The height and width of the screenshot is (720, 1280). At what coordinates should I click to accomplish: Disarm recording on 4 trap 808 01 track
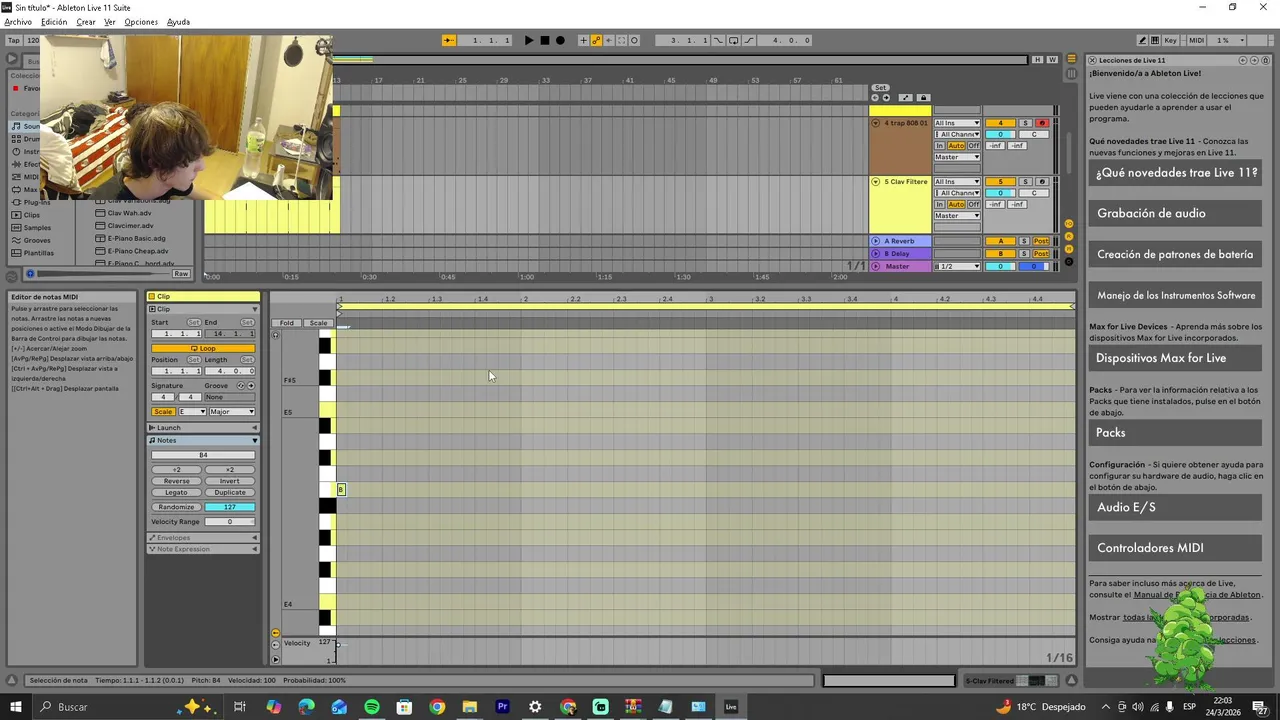(x=1042, y=123)
